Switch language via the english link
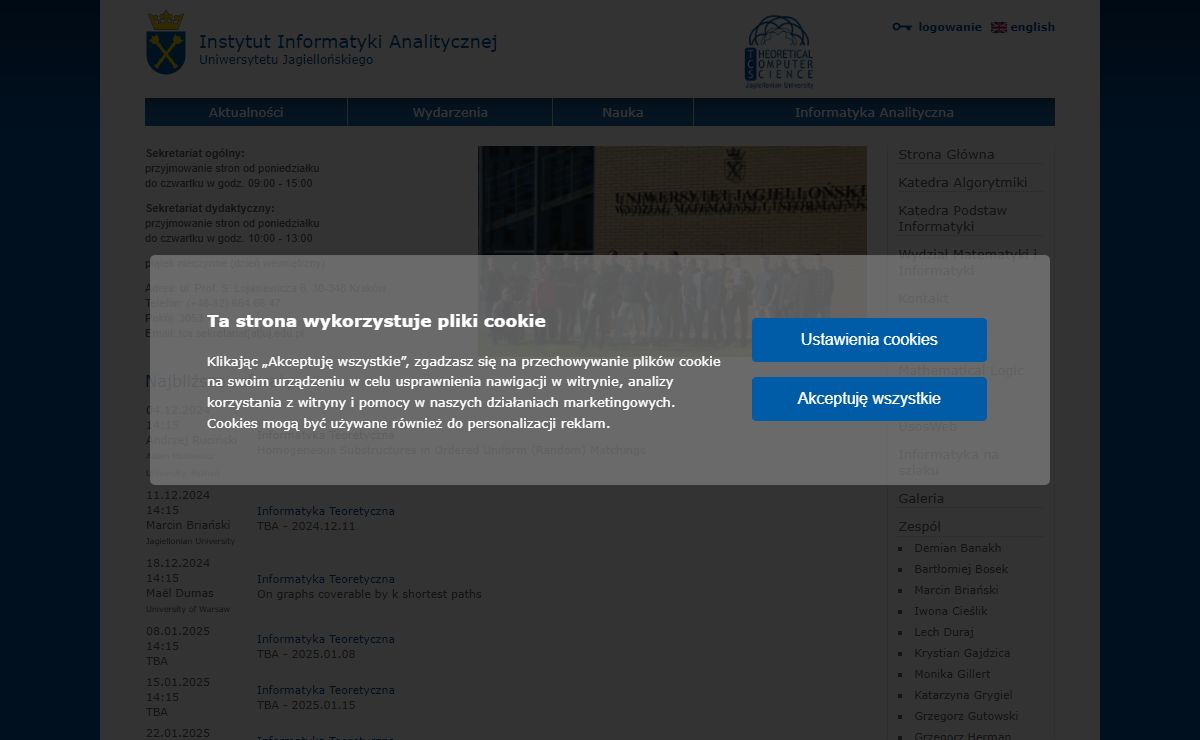Viewport: 1200px width, 740px height. point(1032,27)
